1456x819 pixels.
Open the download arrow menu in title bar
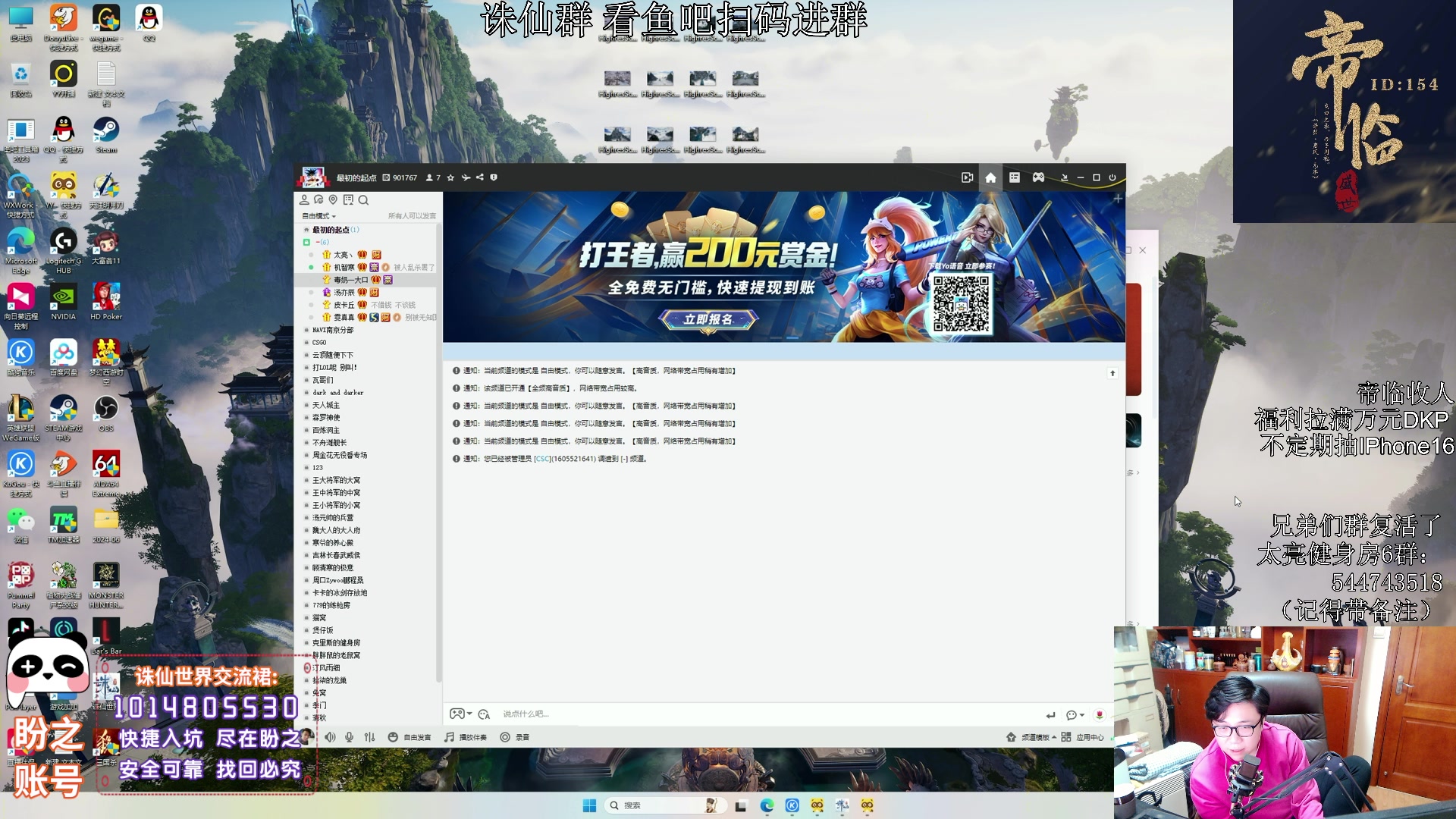1064,177
